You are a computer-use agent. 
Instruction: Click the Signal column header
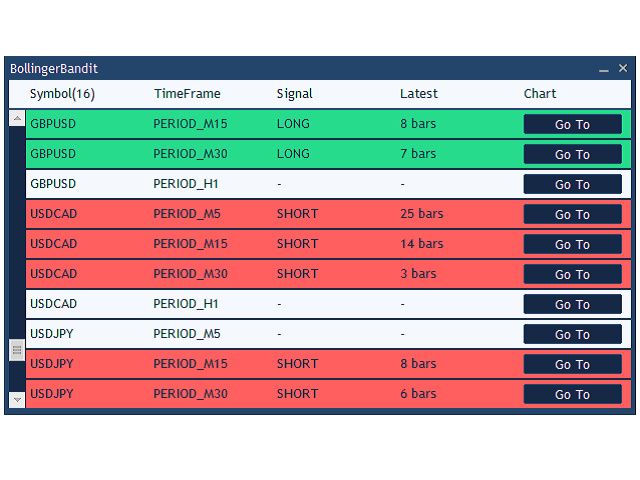coord(294,94)
